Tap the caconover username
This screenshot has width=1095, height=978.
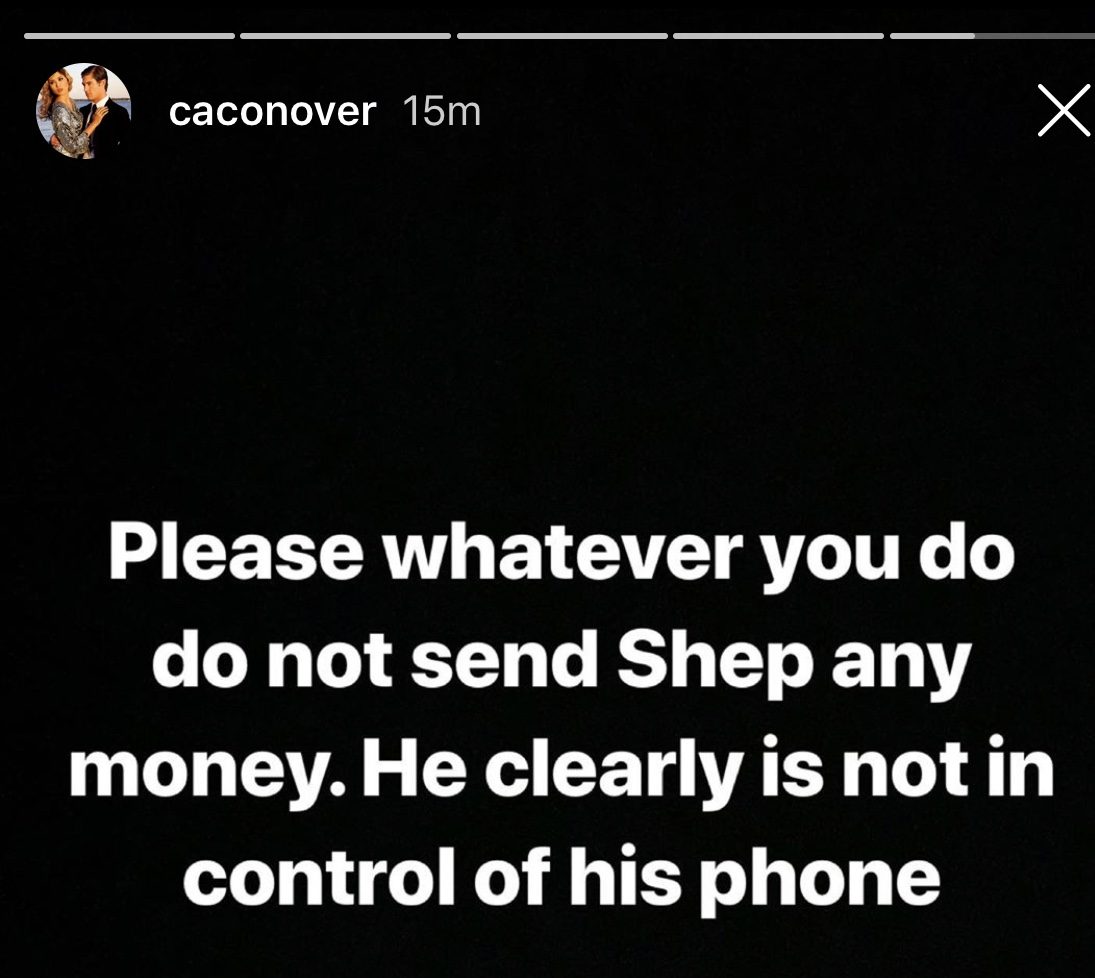pos(272,111)
